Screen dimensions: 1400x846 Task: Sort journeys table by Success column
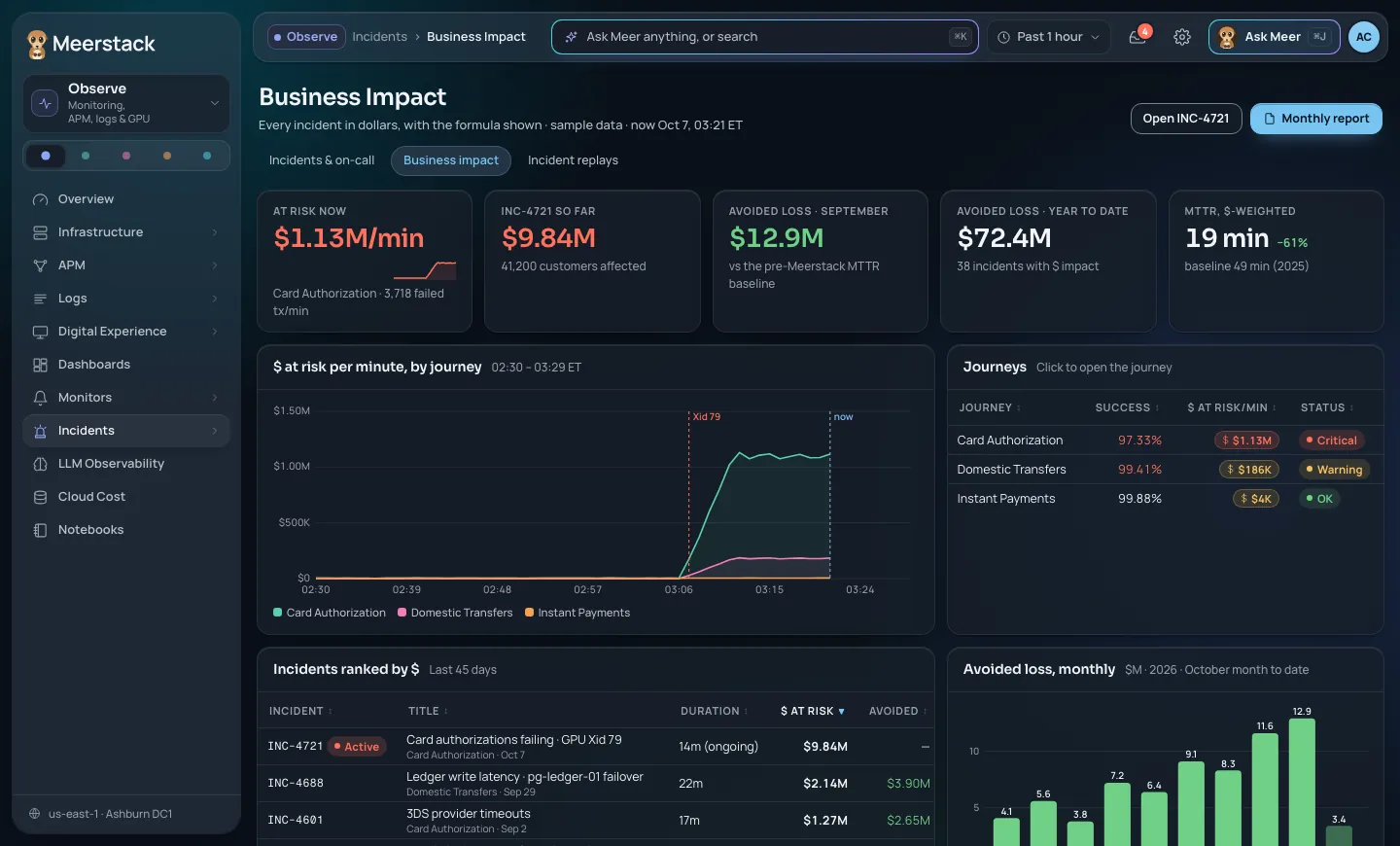(x=1127, y=408)
